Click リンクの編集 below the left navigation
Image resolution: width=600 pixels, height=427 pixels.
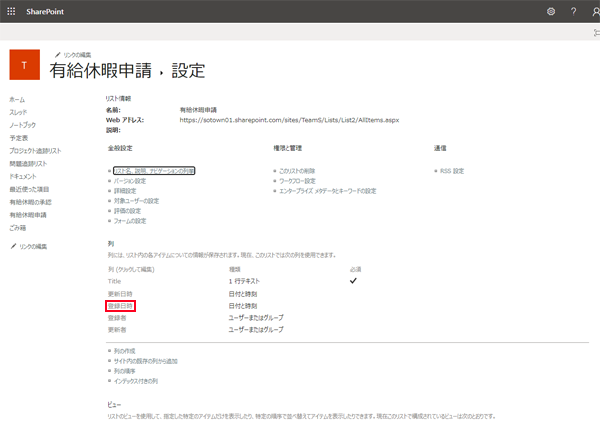(33, 246)
